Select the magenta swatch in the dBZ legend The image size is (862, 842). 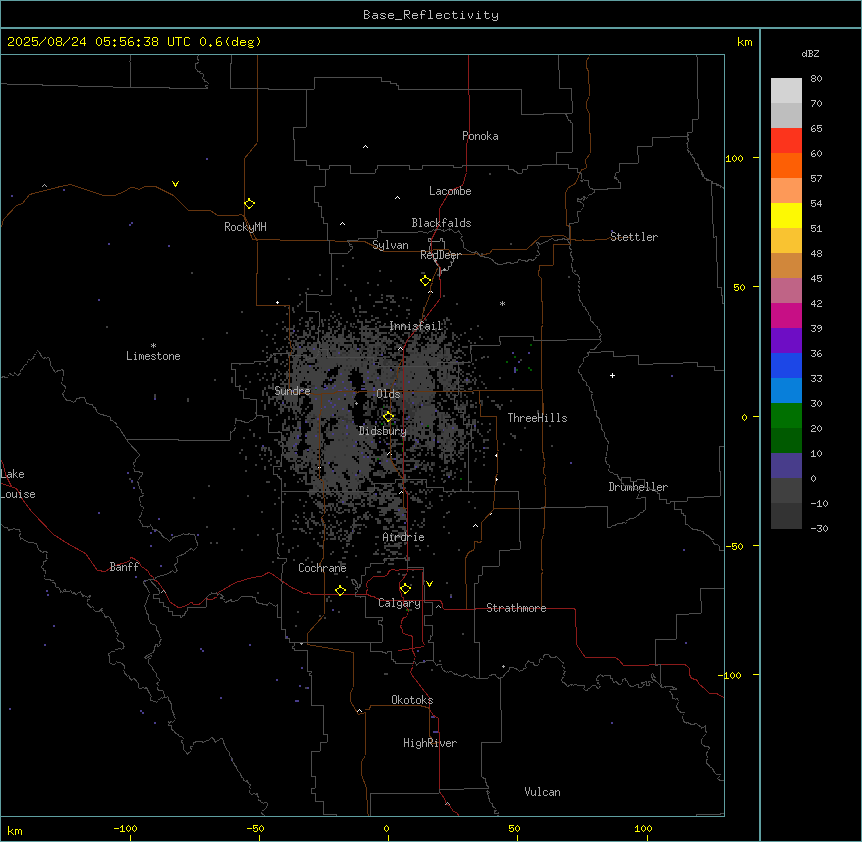786,315
